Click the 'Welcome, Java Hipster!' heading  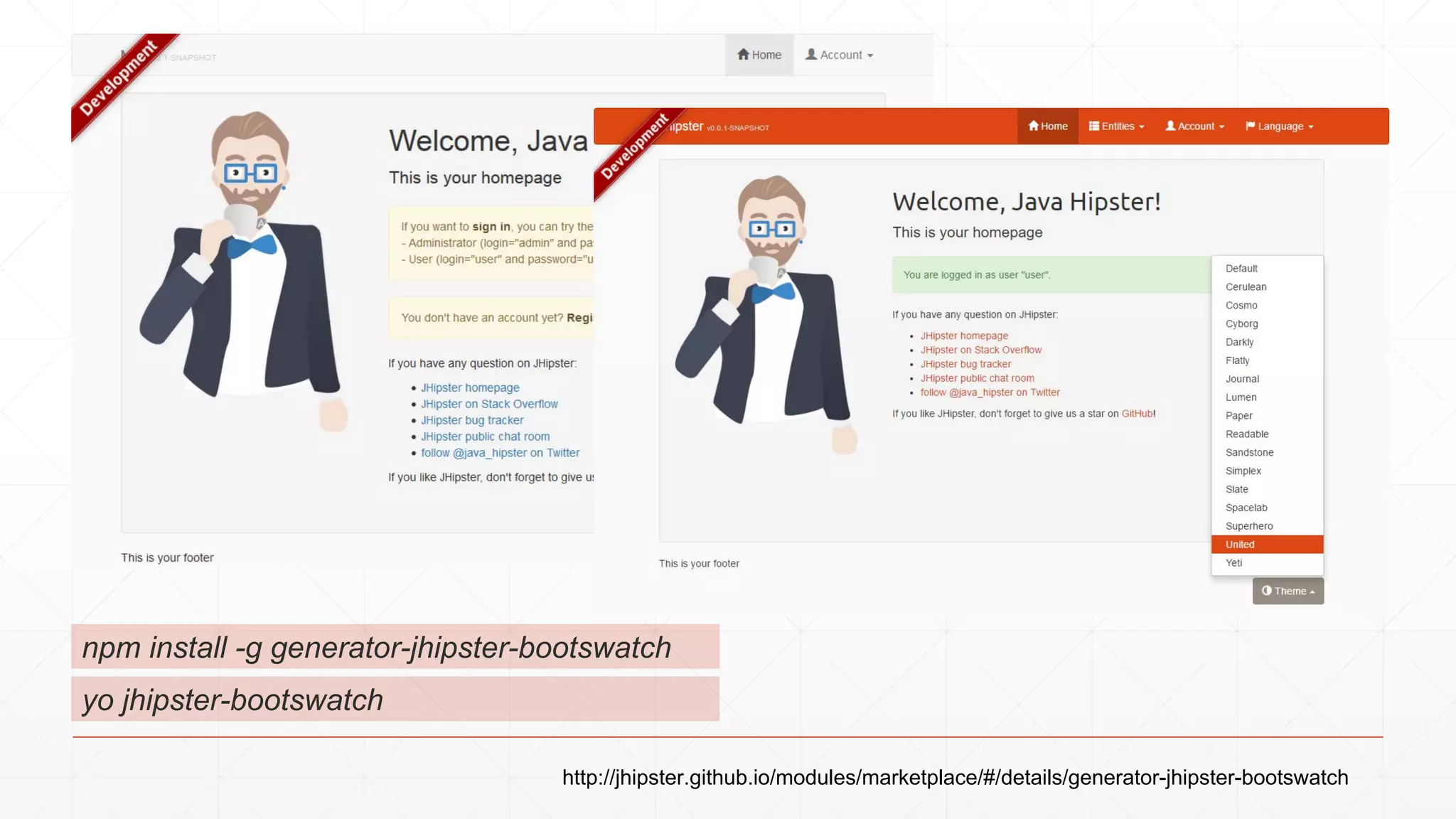pyautogui.click(x=1027, y=202)
